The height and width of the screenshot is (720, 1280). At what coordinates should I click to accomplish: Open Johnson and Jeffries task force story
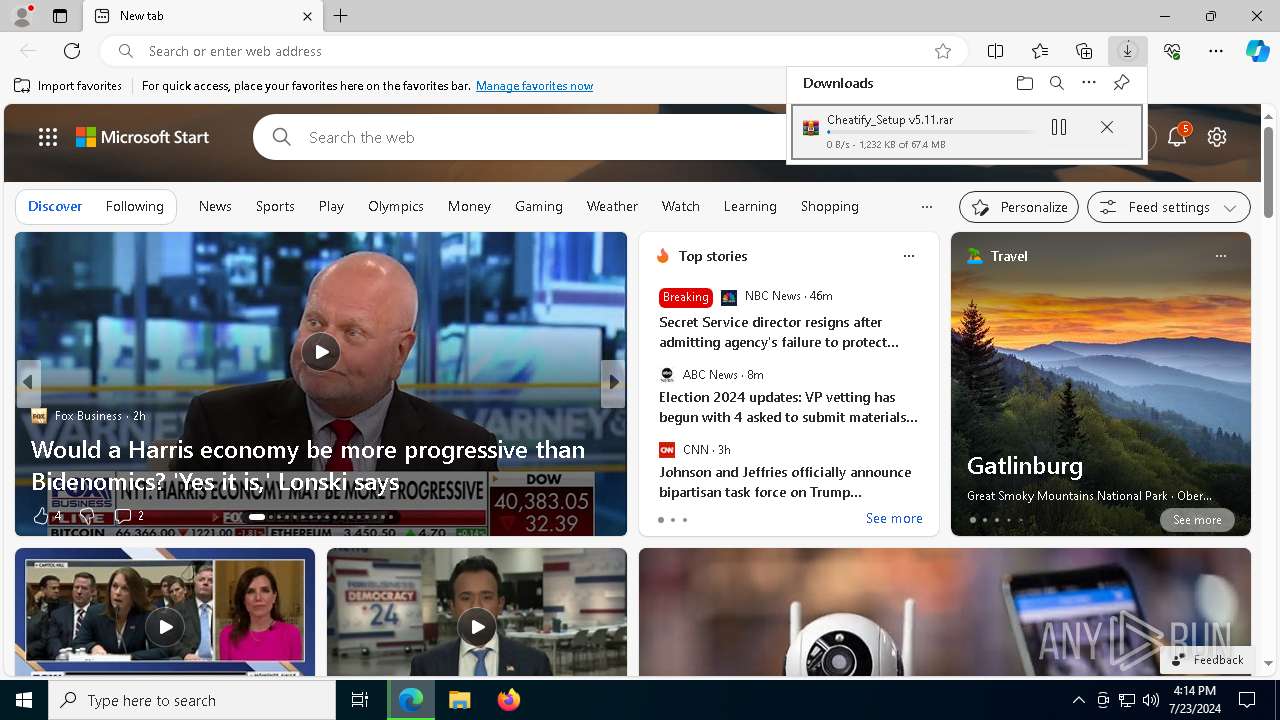(785, 482)
